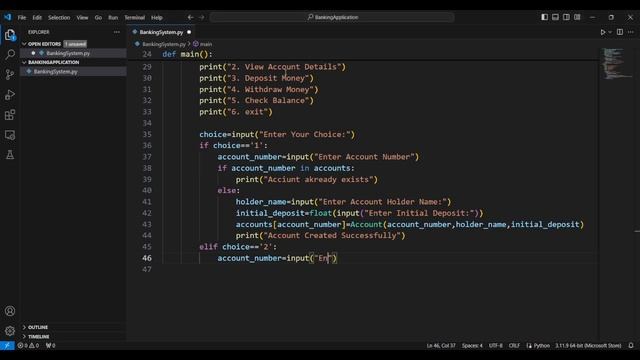Click the BankingApplication command center search
The height and width of the screenshot is (360, 640).
pos(332,17)
